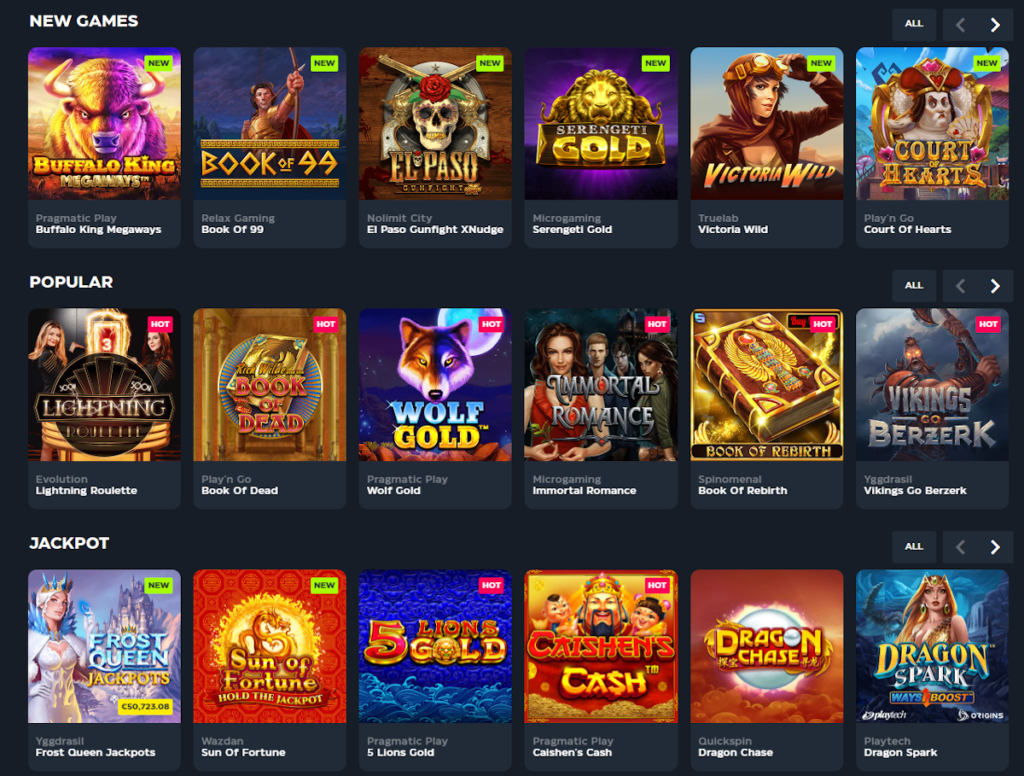1024x776 pixels.
Task: Open Book Of Rebirth game tile
Action: click(767, 385)
